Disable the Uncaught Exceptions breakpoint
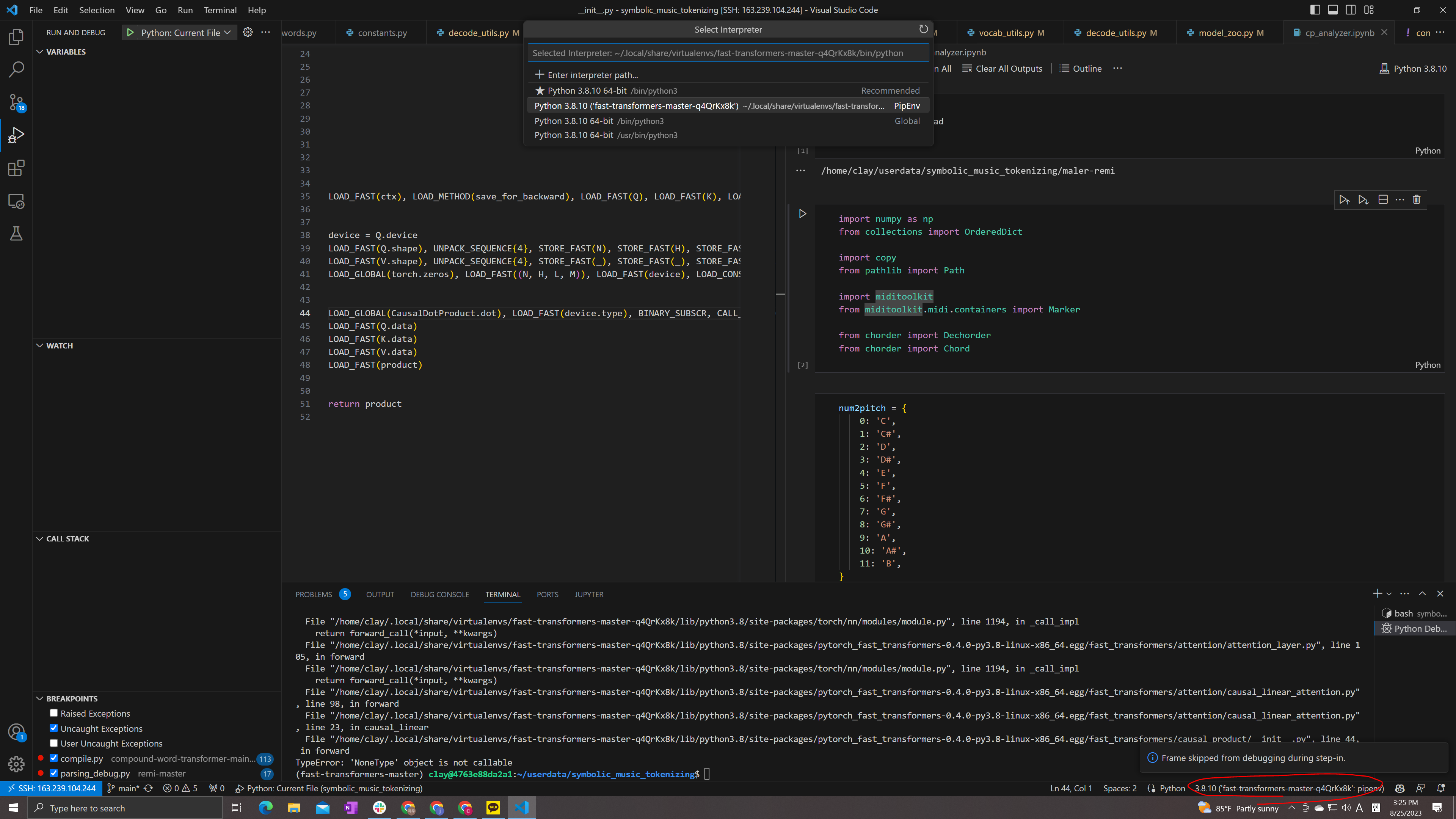Image resolution: width=1456 pixels, height=819 pixels. coord(54,728)
